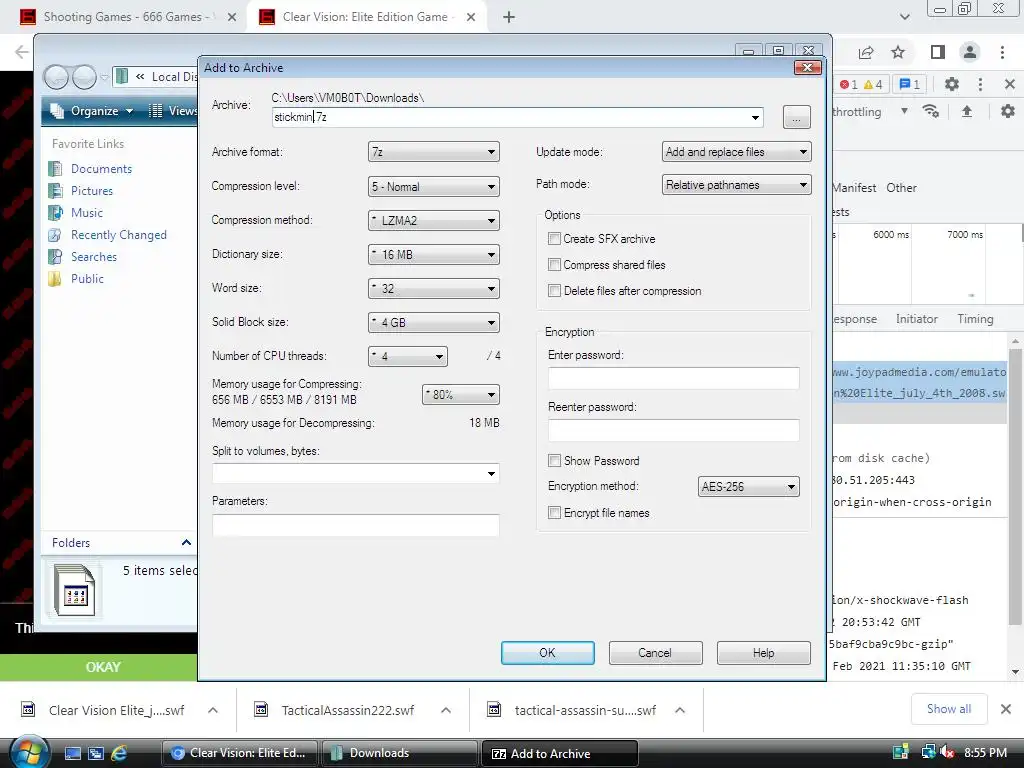Click Explorer back navigation button

tap(56, 78)
